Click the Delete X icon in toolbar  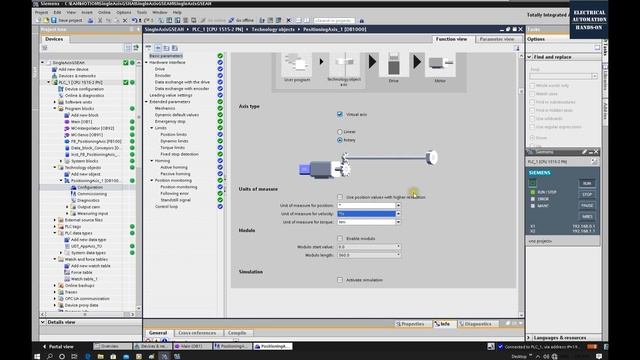125,20
